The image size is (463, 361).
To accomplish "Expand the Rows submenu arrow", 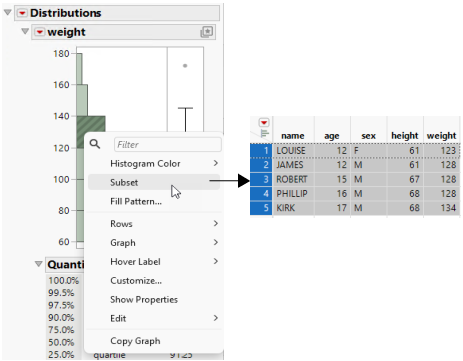I will (216, 223).
